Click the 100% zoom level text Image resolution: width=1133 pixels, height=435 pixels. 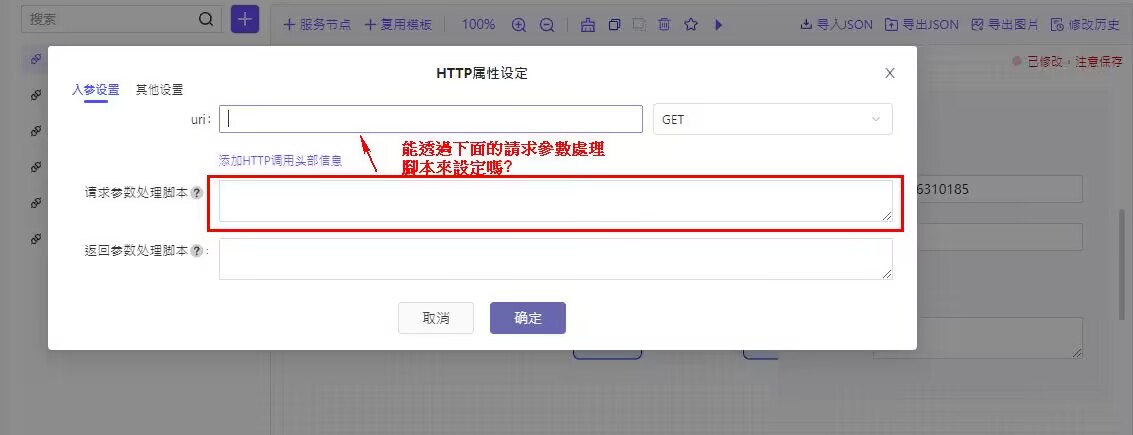coord(478,25)
